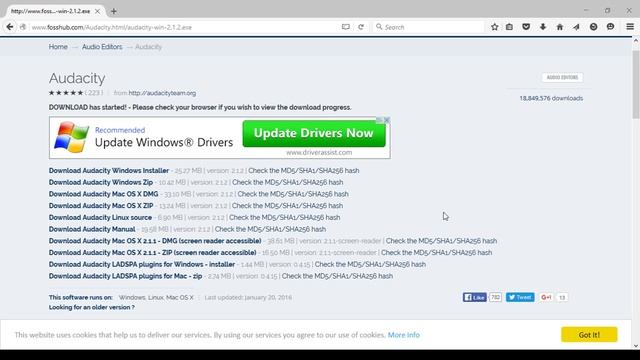Close the Update Drivers advertisement
This screenshot has width=640, height=360.
(387, 120)
